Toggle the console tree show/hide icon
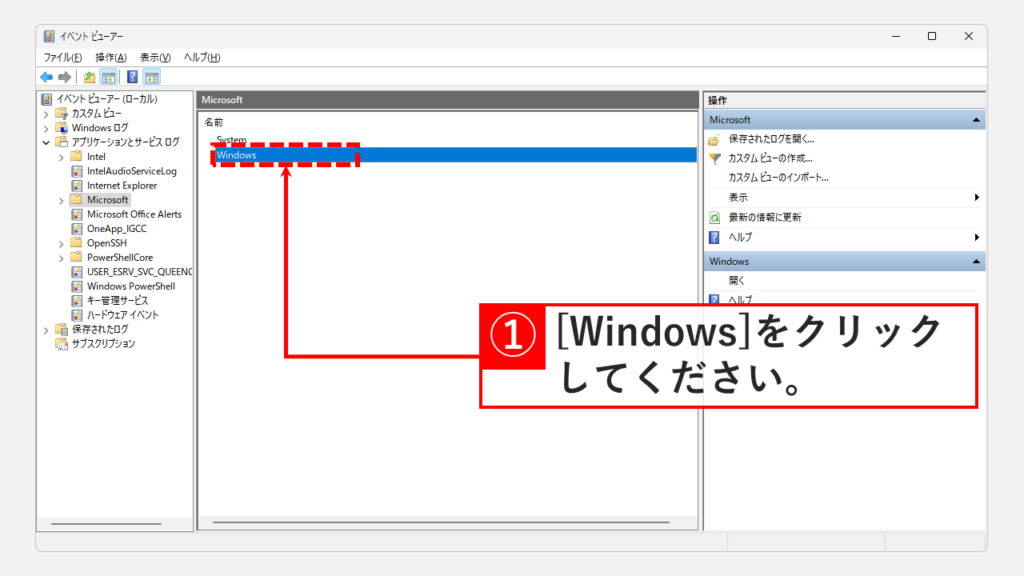This screenshot has height=576, width=1024. pyautogui.click(x=108, y=77)
